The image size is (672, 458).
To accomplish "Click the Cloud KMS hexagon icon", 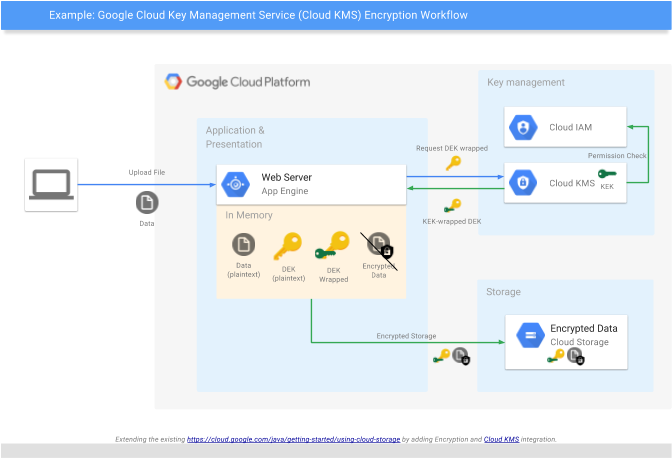I will (522, 183).
